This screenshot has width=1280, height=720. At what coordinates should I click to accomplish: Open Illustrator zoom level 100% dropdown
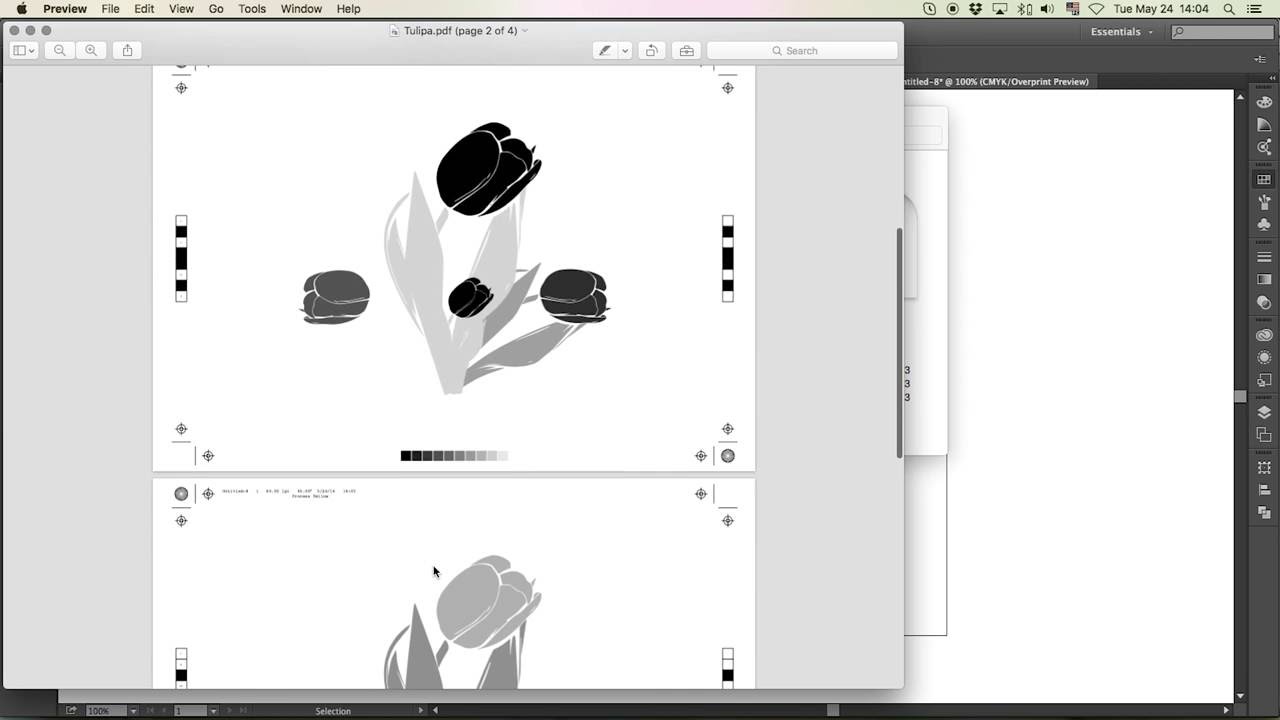coord(132,711)
